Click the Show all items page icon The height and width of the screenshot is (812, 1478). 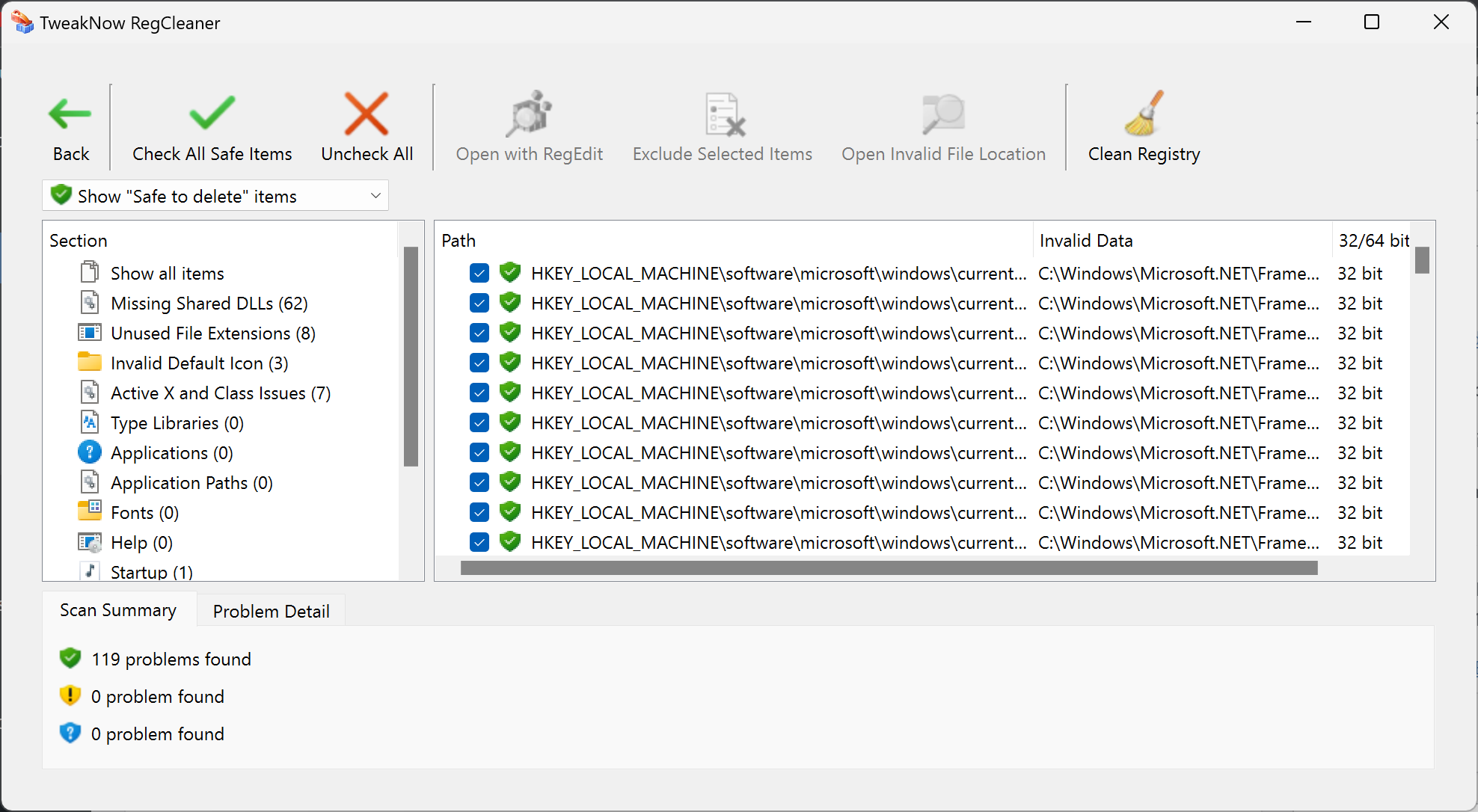(x=90, y=272)
